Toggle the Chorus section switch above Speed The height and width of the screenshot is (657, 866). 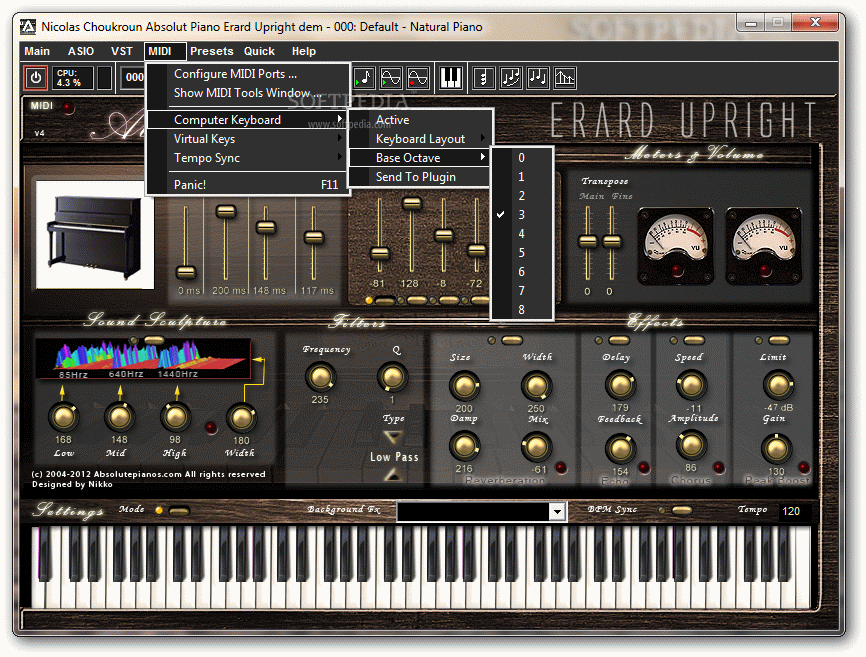click(x=694, y=340)
